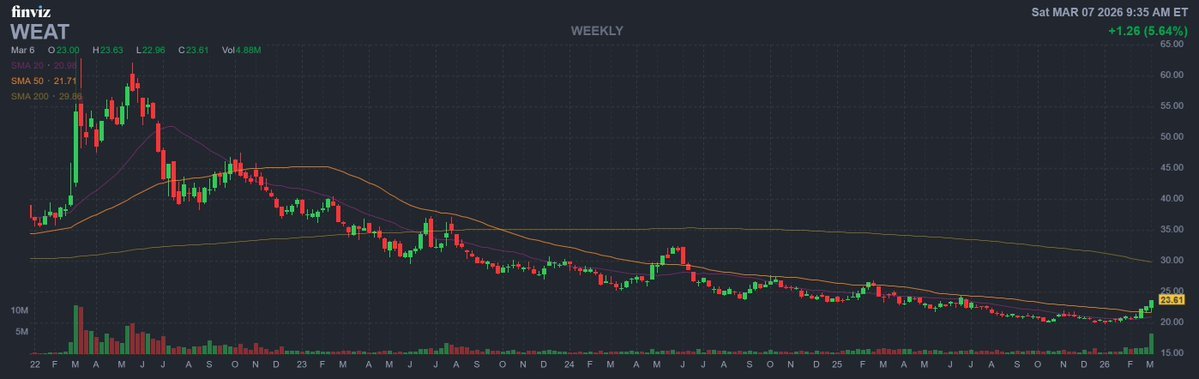The height and width of the screenshot is (379, 1199).
Task: Click the Mar 6 date label
Action: pyautogui.click(x=23, y=50)
